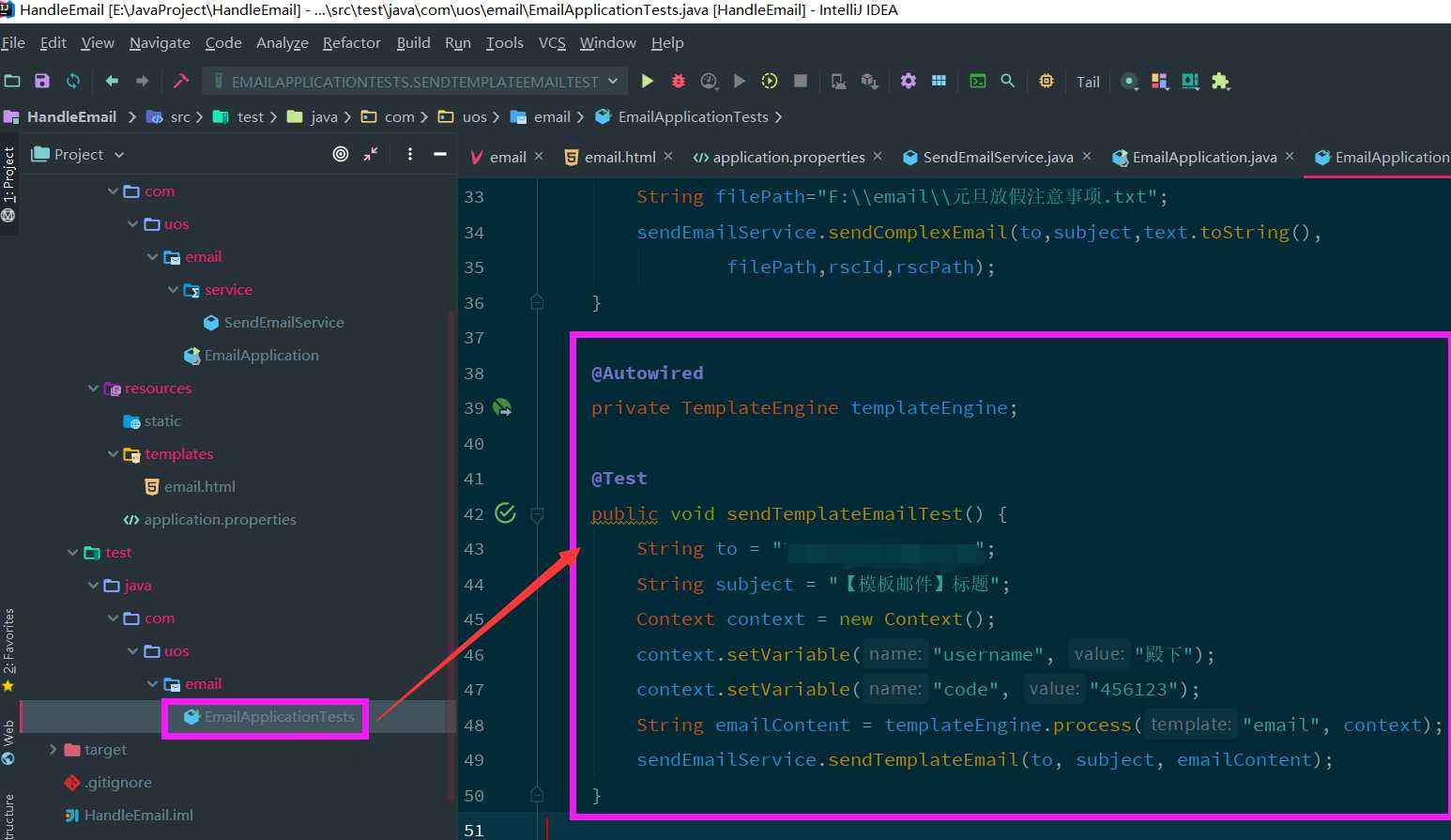Collapse all in the Project panel
This screenshot has width=1451, height=840.
(371, 154)
